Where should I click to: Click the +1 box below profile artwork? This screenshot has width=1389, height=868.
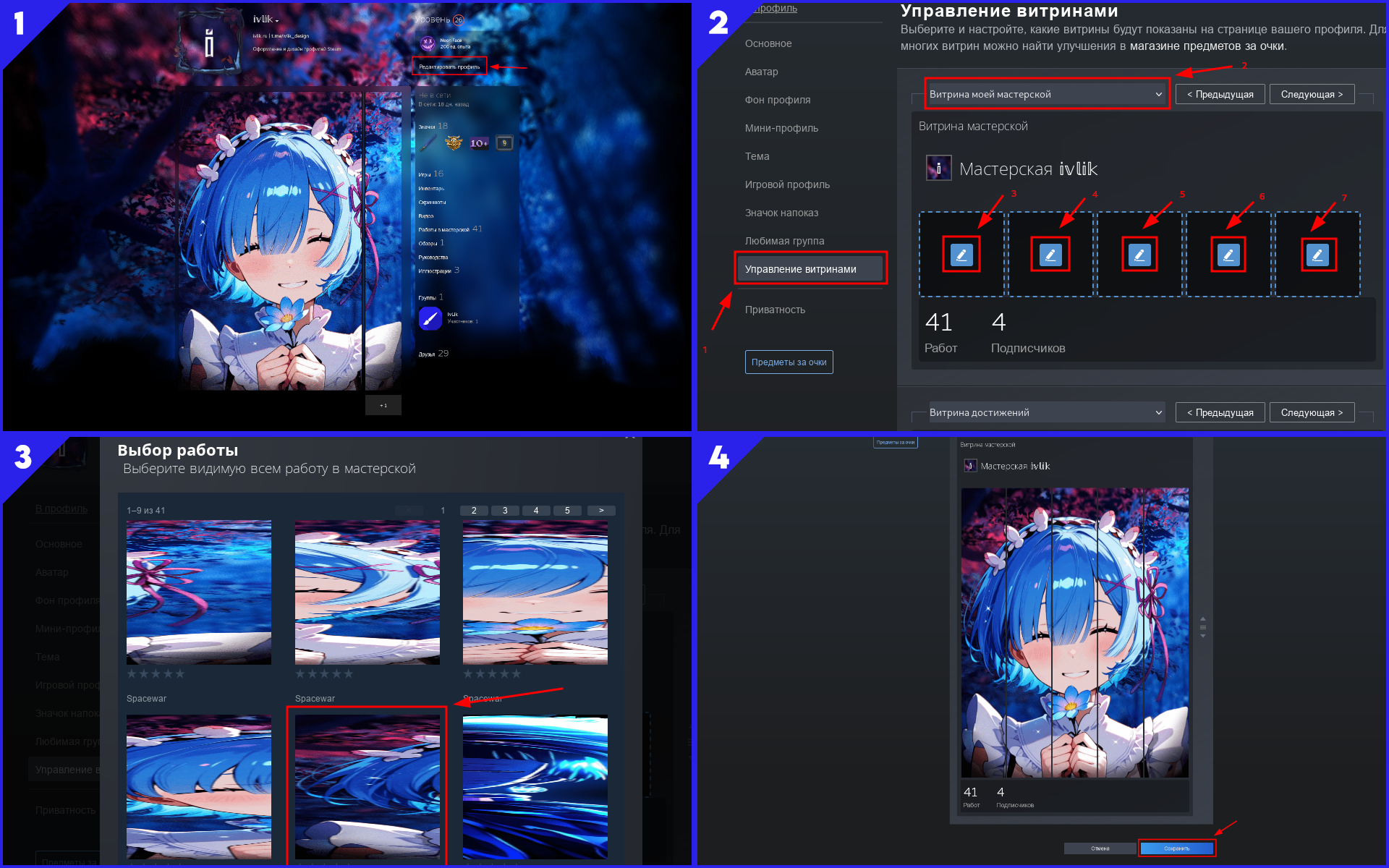pyautogui.click(x=383, y=405)
